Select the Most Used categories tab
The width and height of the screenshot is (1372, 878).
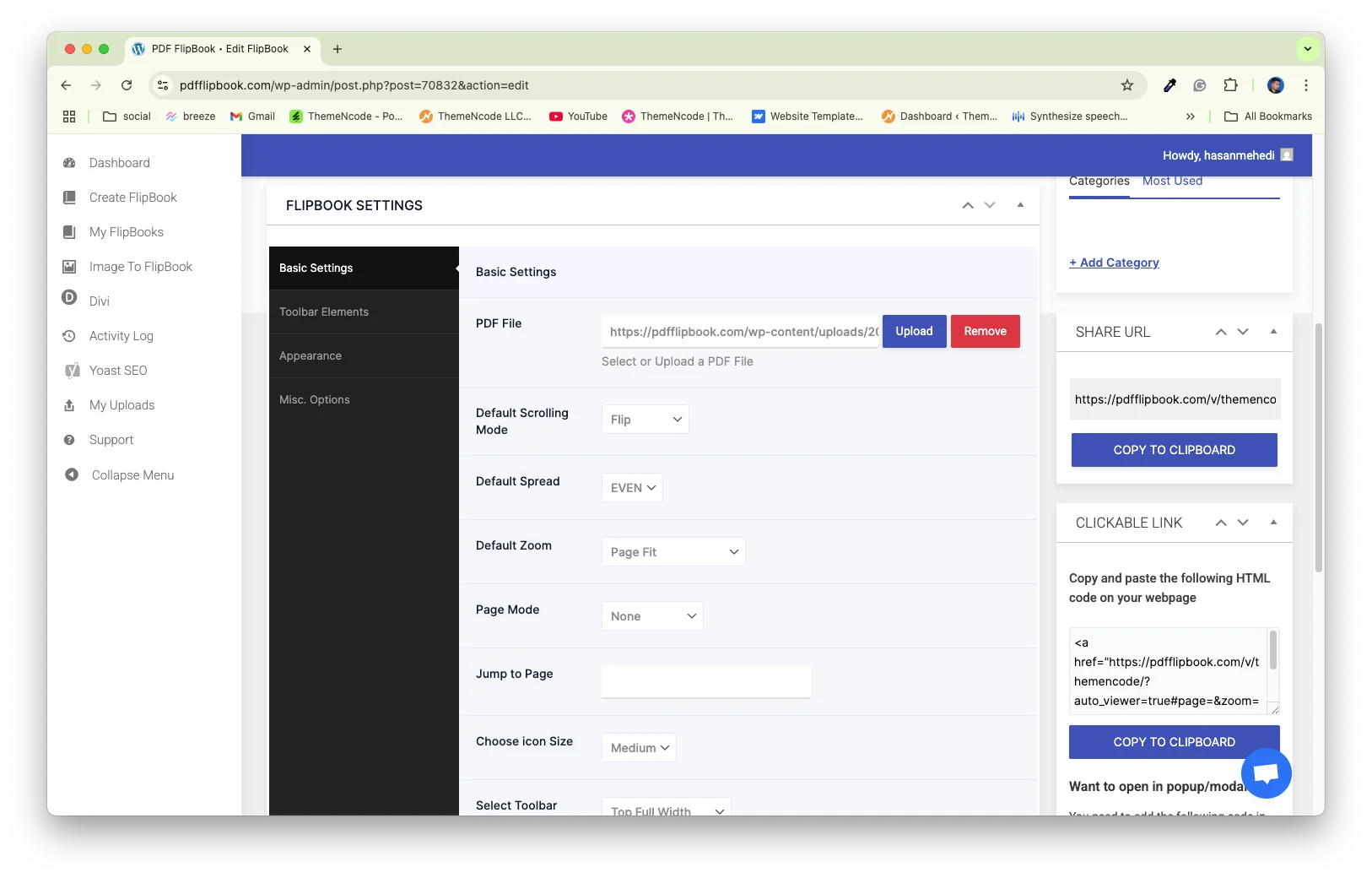(1172, 182)
